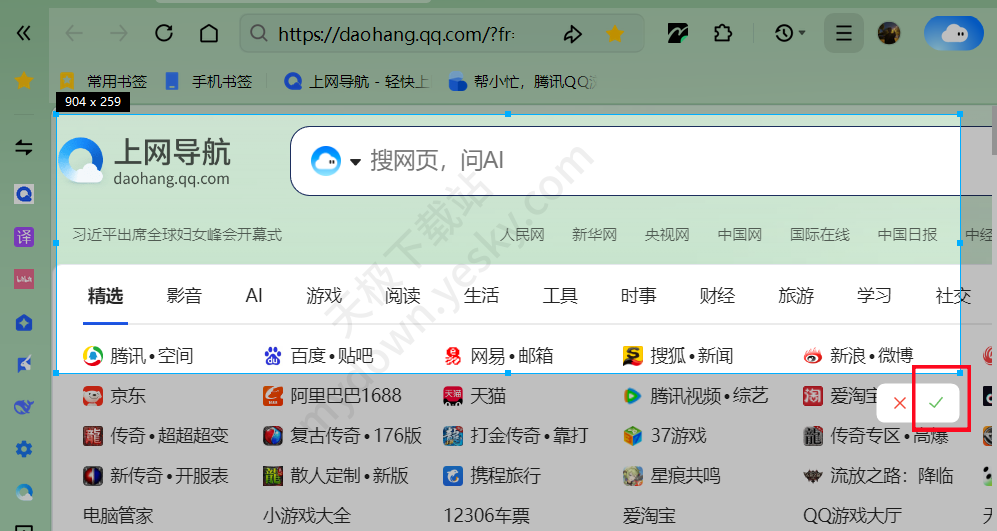Image resolution: width=997 pixels, height=531 pixels.
Task: Open the 上网导航 bookmark
Action: [356, 81]
